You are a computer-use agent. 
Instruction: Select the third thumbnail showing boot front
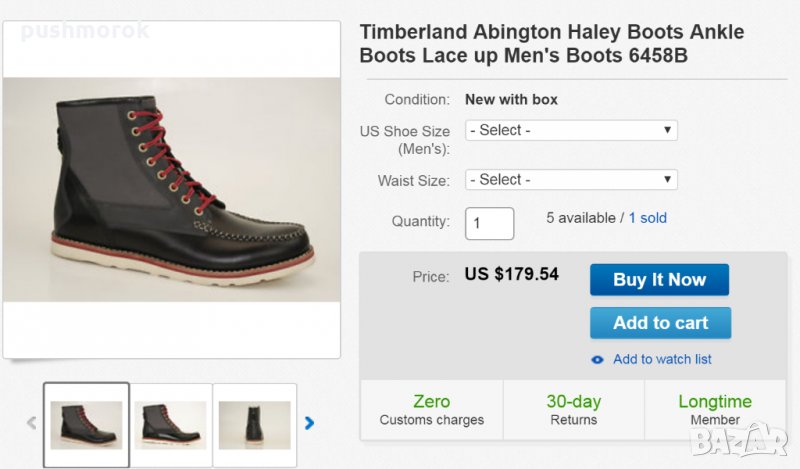pyautogui.click(x=254, y=424)
